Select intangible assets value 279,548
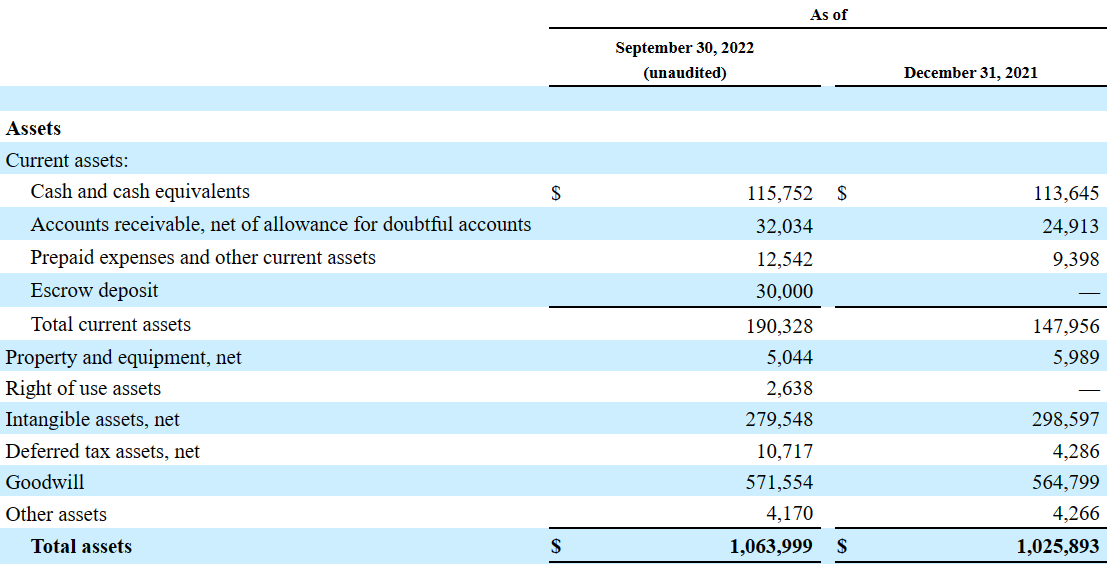 (x=779, y=420)
